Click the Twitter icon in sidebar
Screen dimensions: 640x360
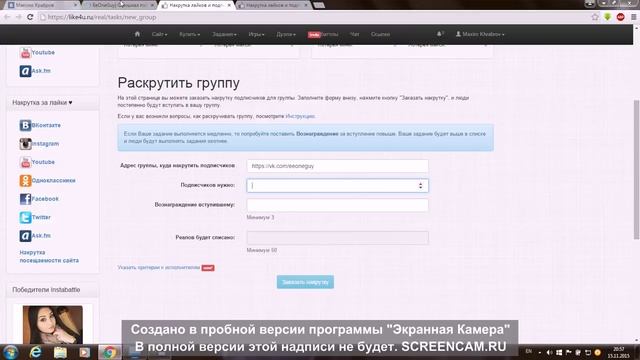click(25, 217)
